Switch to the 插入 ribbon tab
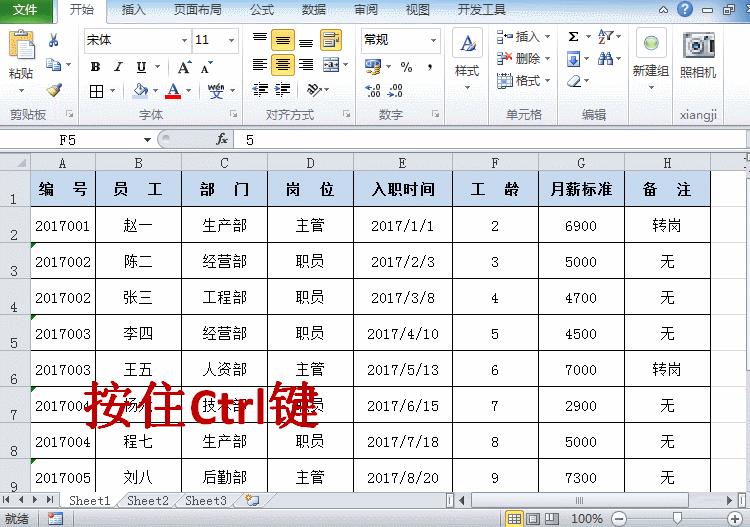This screenshot has width=750, height=527. point(133,10)
